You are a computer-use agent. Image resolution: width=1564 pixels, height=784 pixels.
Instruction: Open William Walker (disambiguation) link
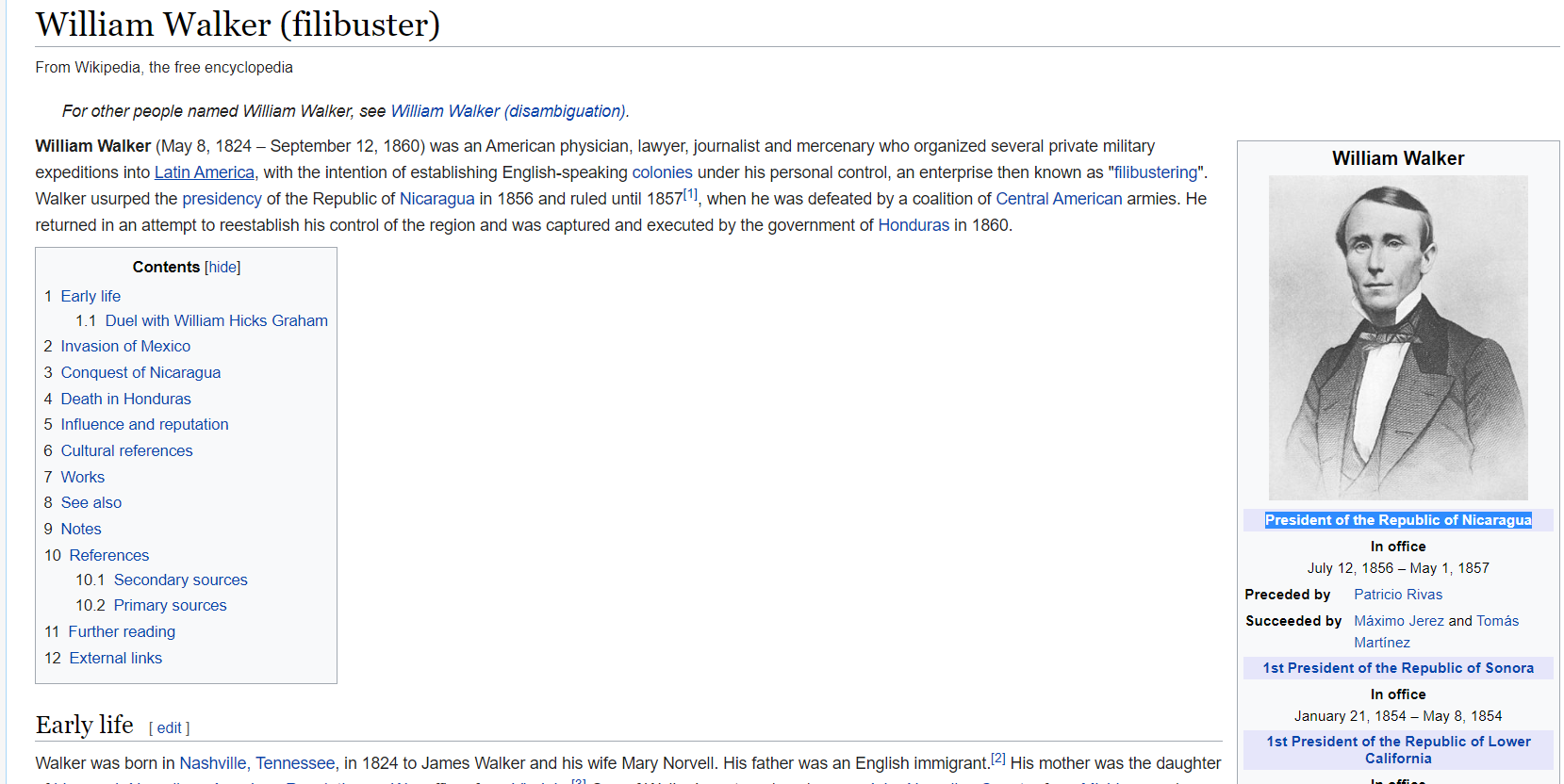tap(508, 111)
